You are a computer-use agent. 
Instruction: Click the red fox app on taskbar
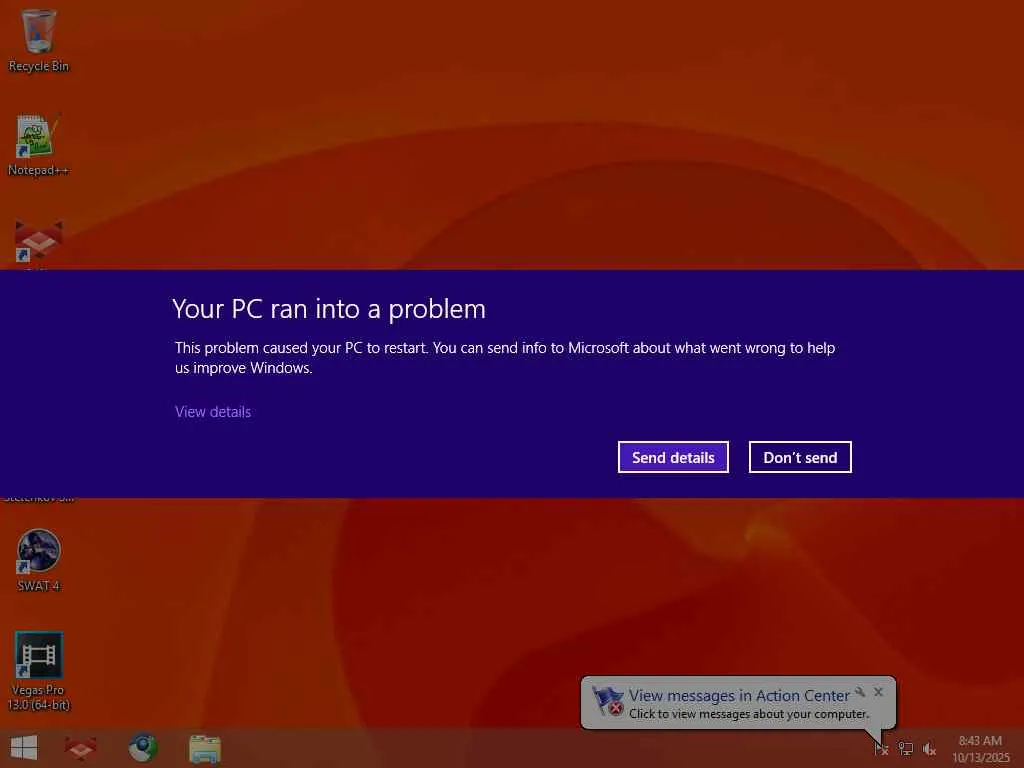(x=80, y=748)
